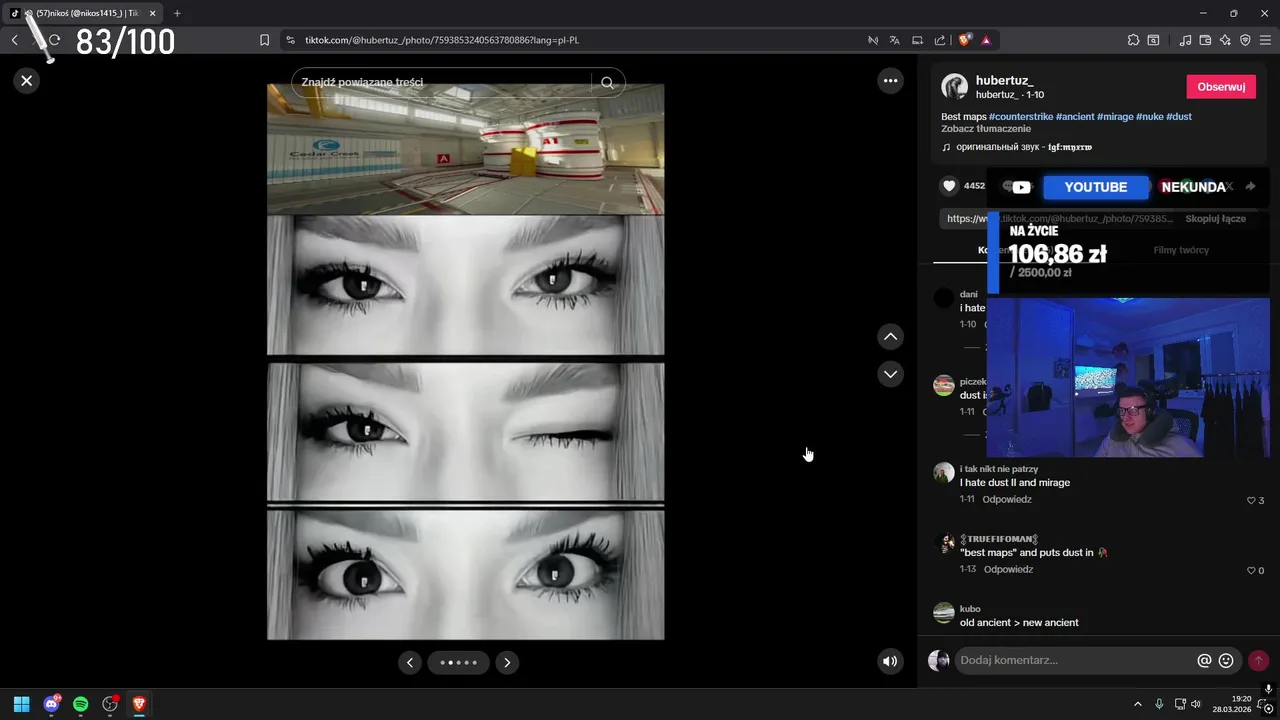This screenshot has height=720, width=1280.
Task: Open the browser extensions puzzle icon
Action: 1133,40
